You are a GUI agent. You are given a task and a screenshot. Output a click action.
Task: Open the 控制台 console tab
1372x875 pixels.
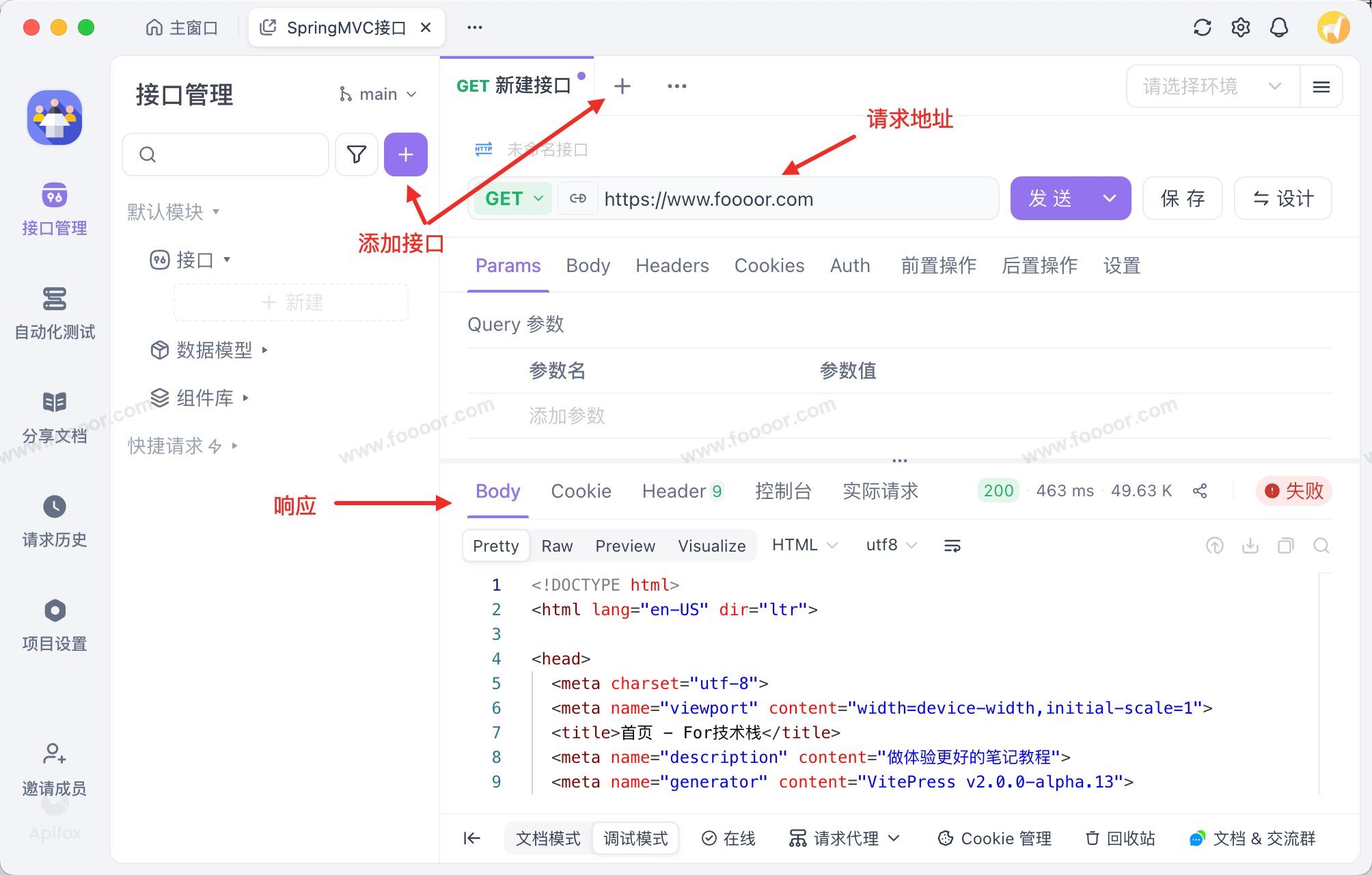pyautogui.click(x=783, y=491)
